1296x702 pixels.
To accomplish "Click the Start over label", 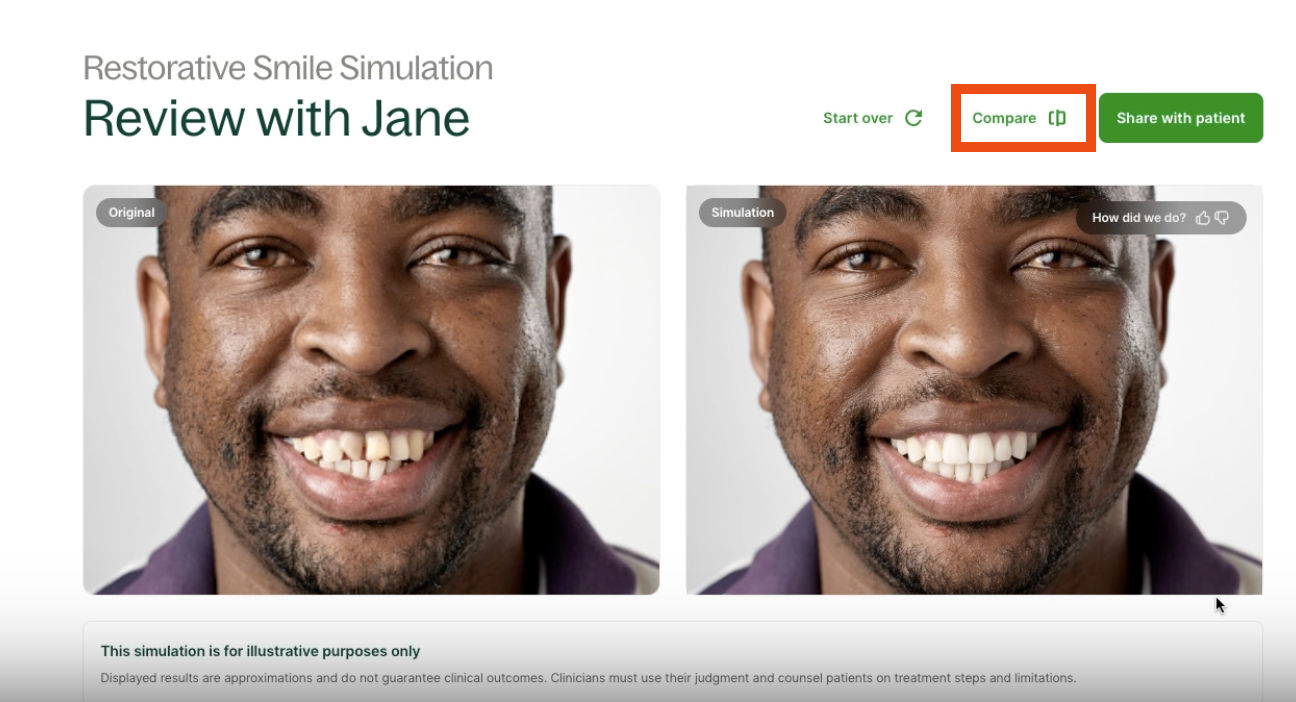I will (x=858, y=118).
